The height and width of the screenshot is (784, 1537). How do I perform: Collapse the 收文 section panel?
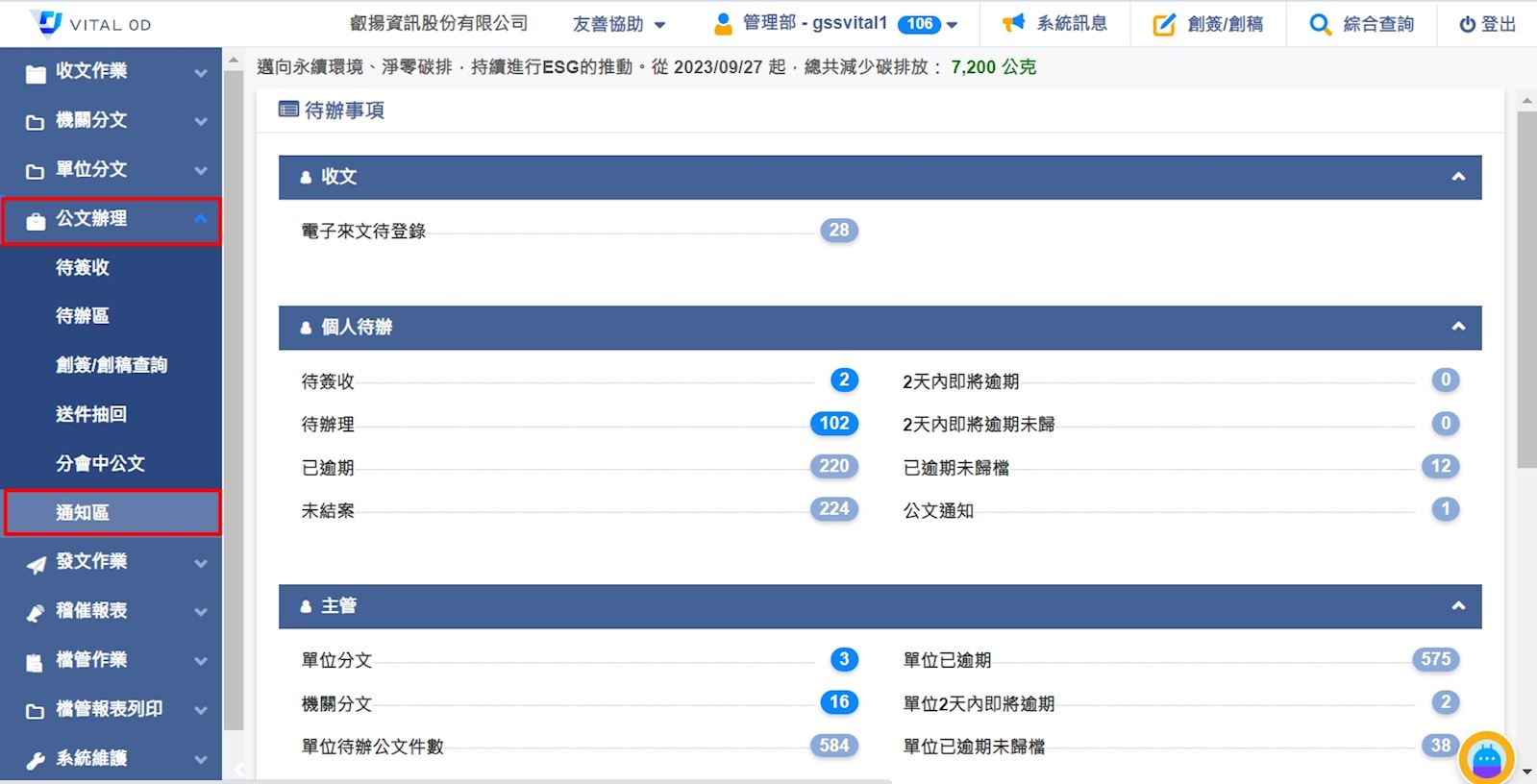pyautogui.click(x=1457, y=177)
